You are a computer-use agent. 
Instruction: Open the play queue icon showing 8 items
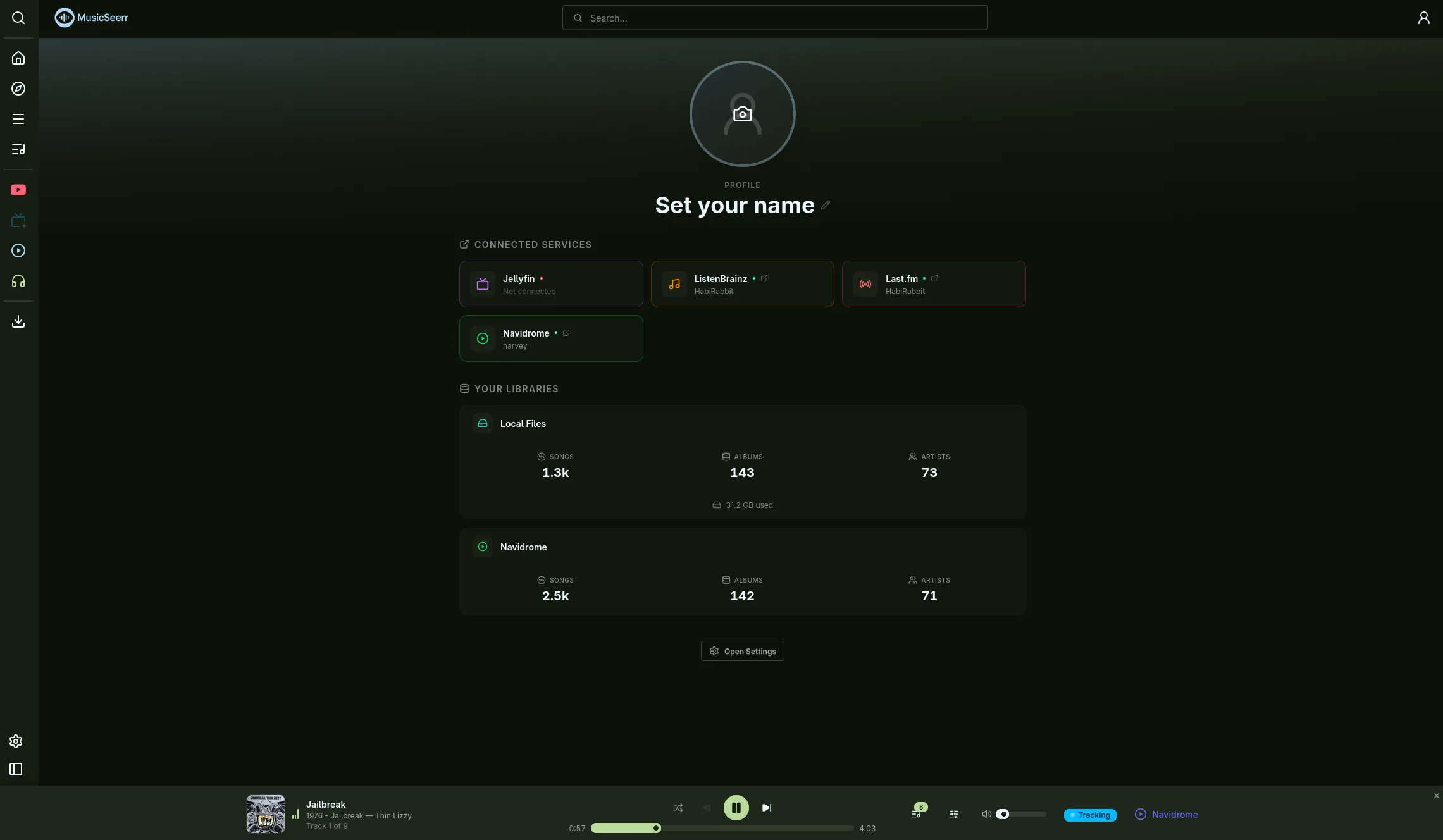coord(917,815)
